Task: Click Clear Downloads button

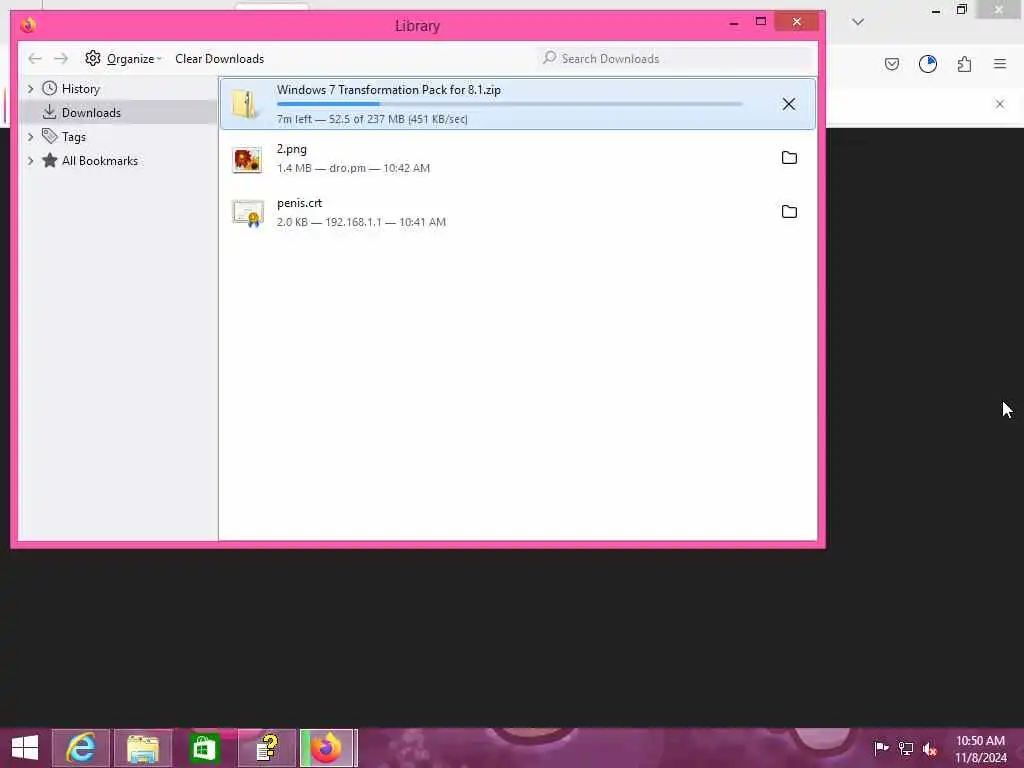Action: (219, 59)
